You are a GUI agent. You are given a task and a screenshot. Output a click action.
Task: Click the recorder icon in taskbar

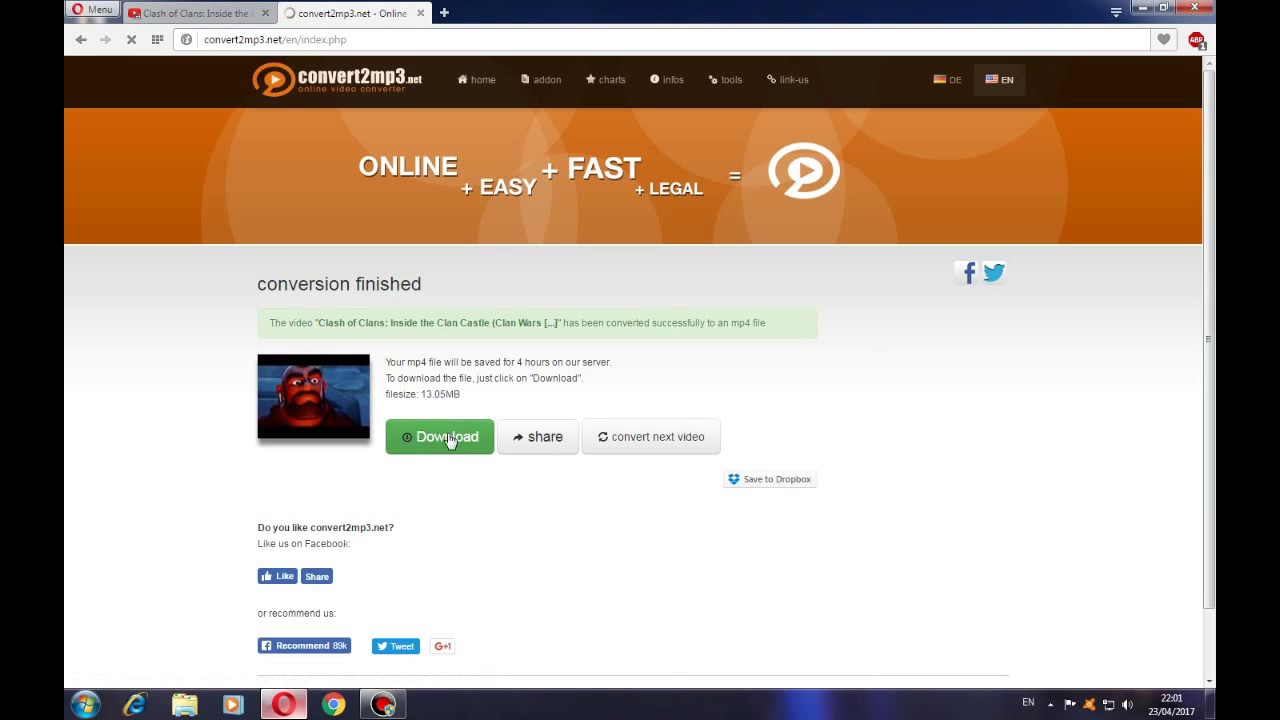click(383, 704)
